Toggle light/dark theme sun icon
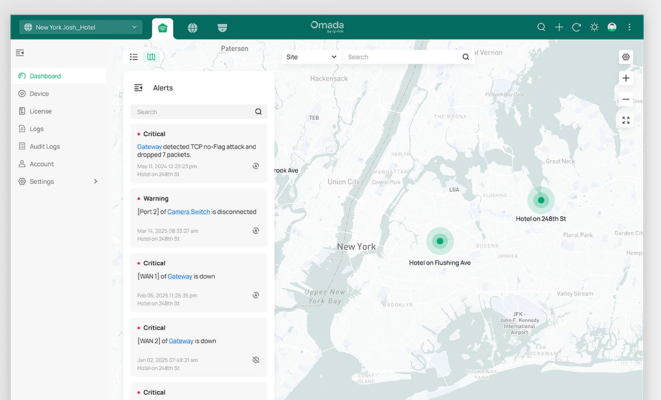Image resolution: width=661 pixels, height=400 pixels. 594,28
